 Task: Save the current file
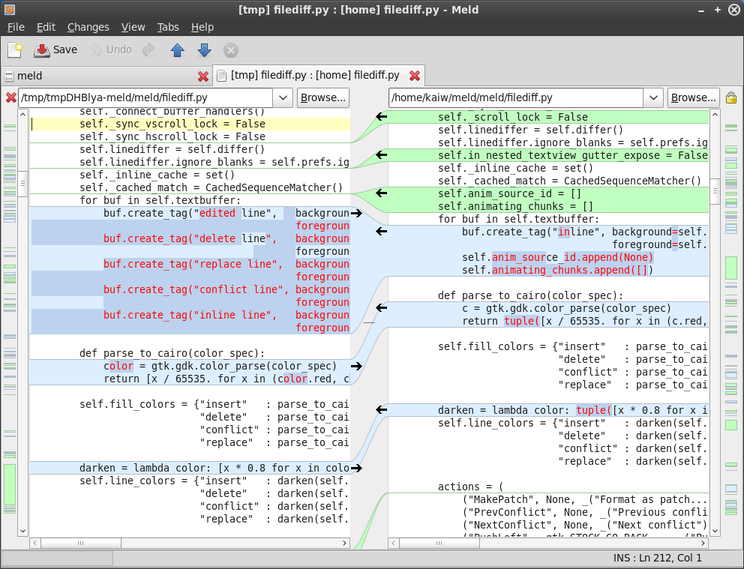55,49
